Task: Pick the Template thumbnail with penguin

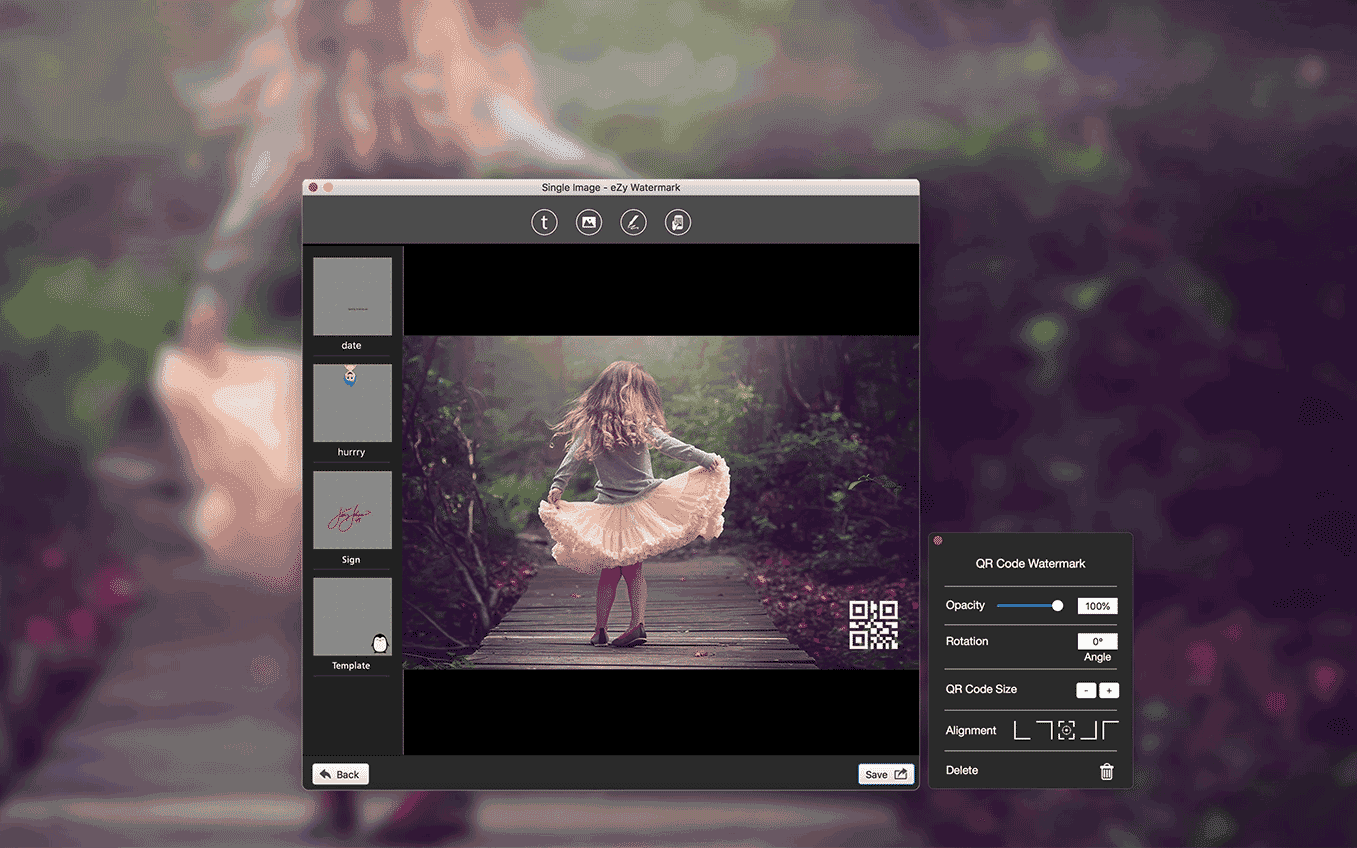Action: tap(352, 617)
